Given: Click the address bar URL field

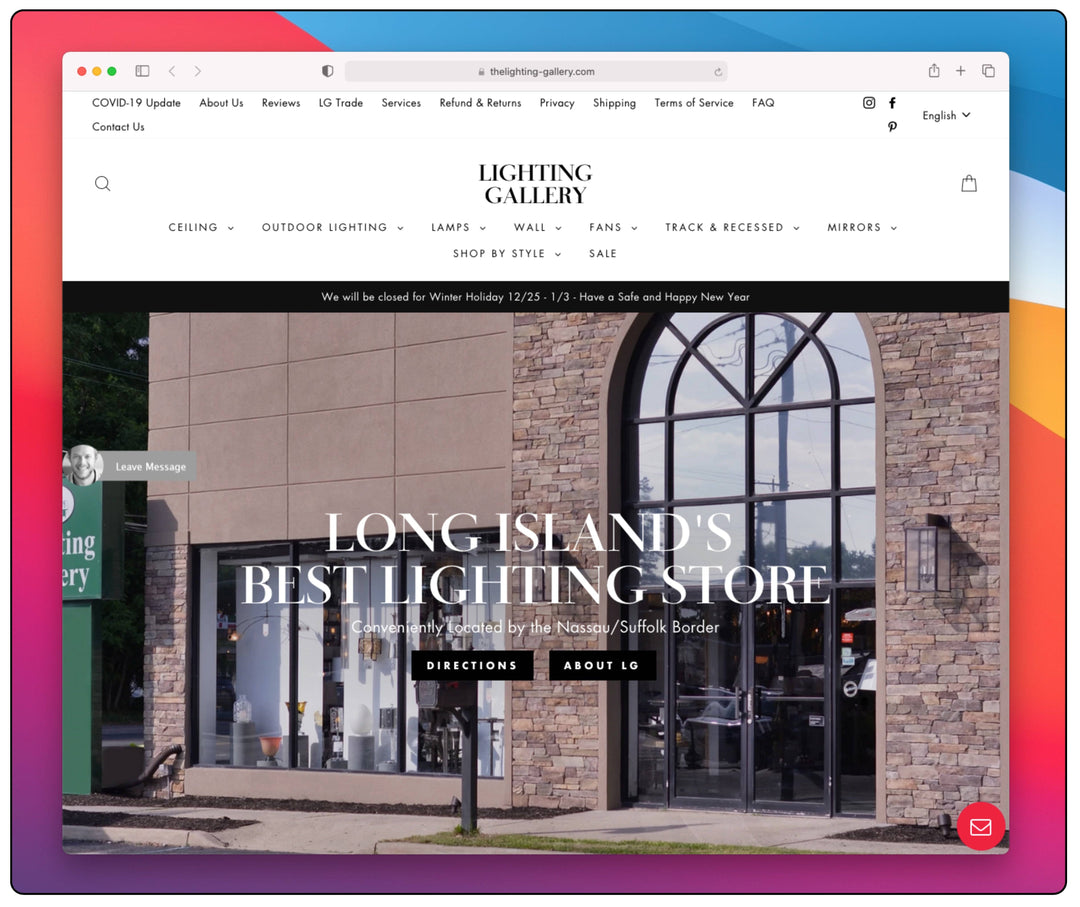Looking at the screenshot, I should pyautogui.click(x=536, y=72).
